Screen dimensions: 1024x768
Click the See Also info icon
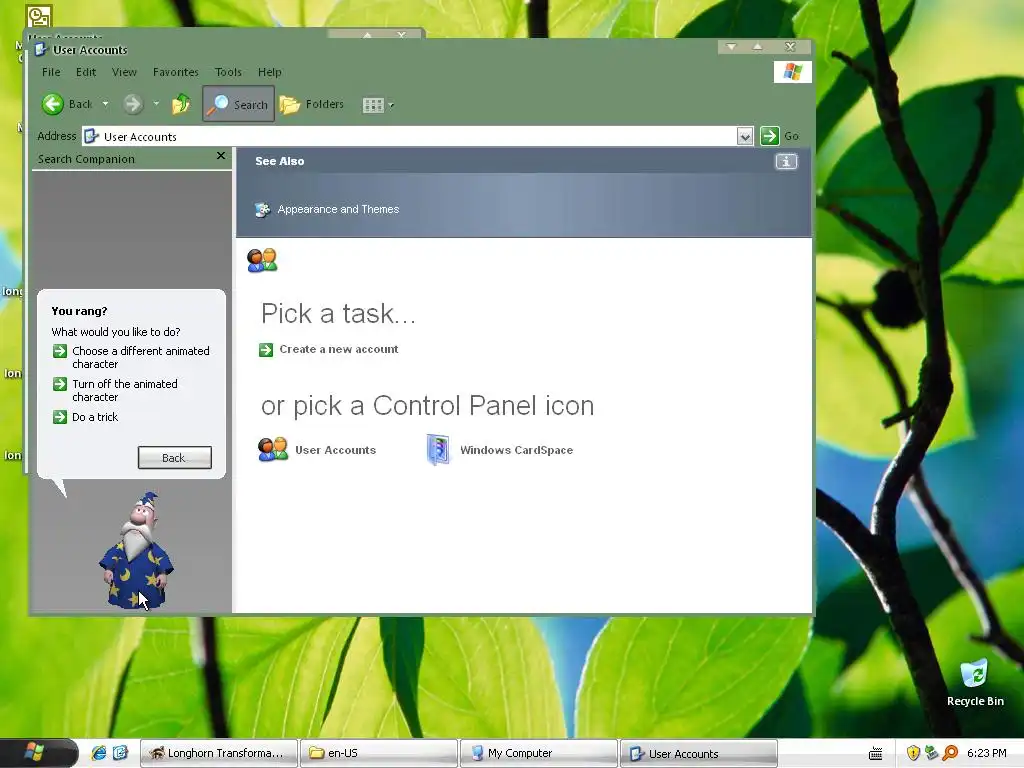786,161
